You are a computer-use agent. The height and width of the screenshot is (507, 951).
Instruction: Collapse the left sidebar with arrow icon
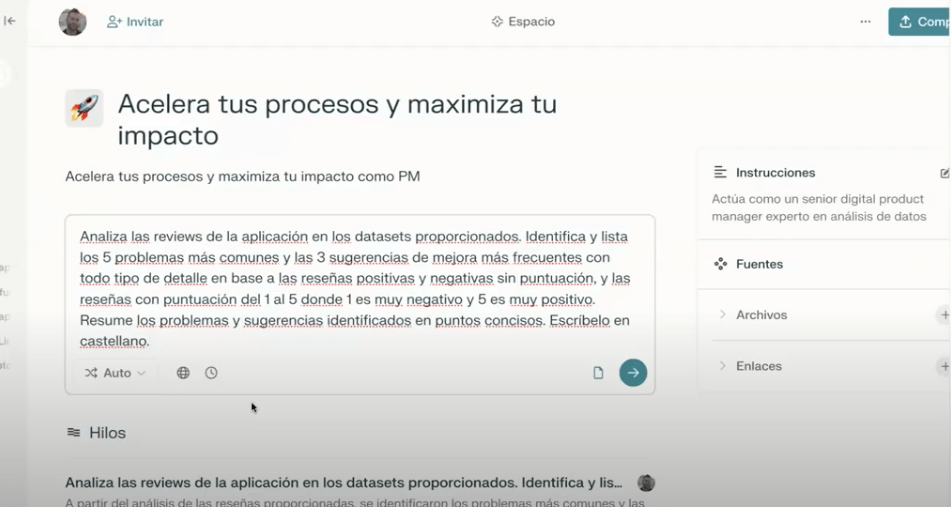tap(10, 21)
